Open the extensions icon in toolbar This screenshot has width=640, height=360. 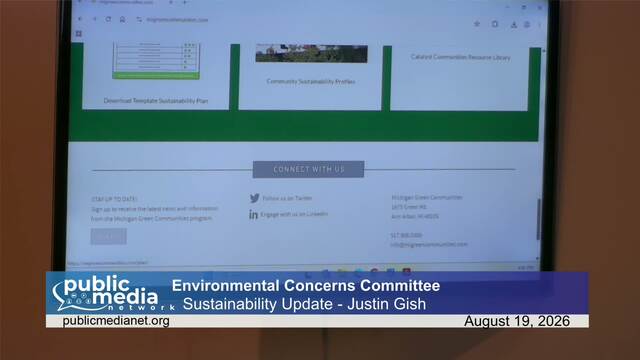[495, 24]
